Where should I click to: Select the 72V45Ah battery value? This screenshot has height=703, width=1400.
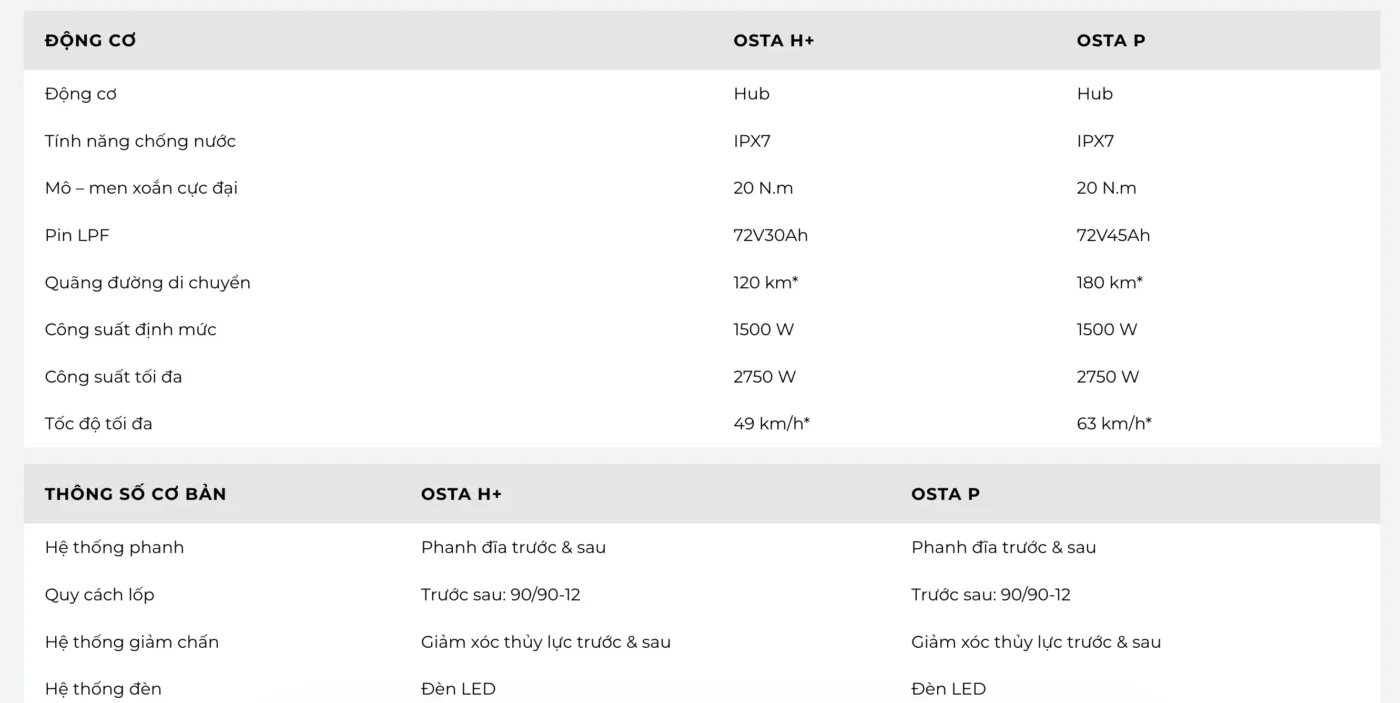1113,236
